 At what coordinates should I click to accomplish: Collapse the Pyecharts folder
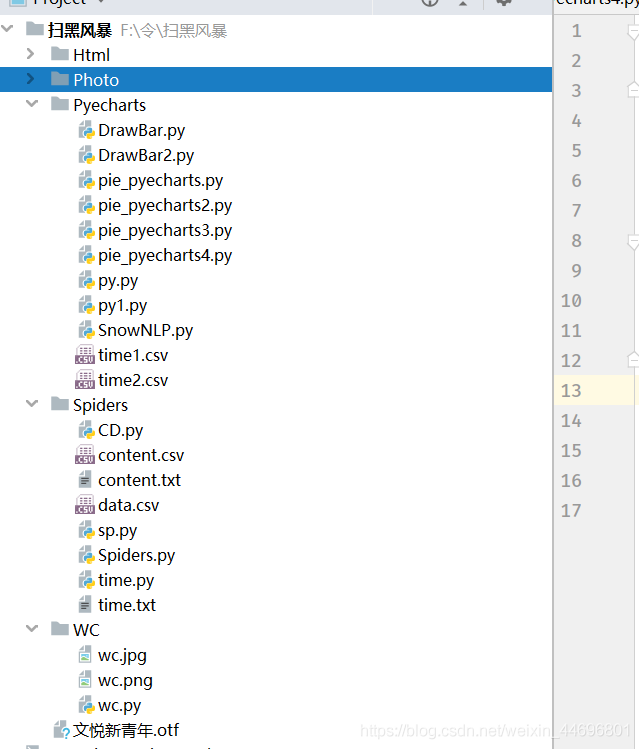[32, 104]
